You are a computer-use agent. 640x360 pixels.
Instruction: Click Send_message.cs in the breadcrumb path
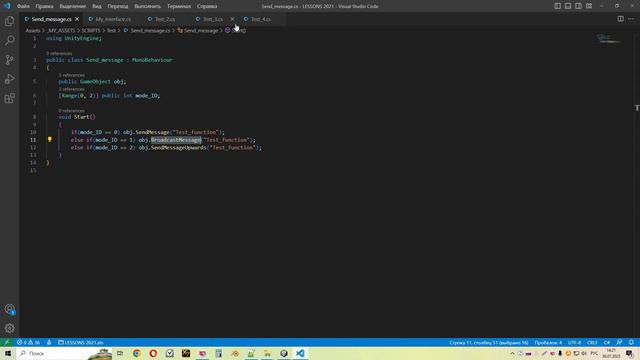coord(147,31)
